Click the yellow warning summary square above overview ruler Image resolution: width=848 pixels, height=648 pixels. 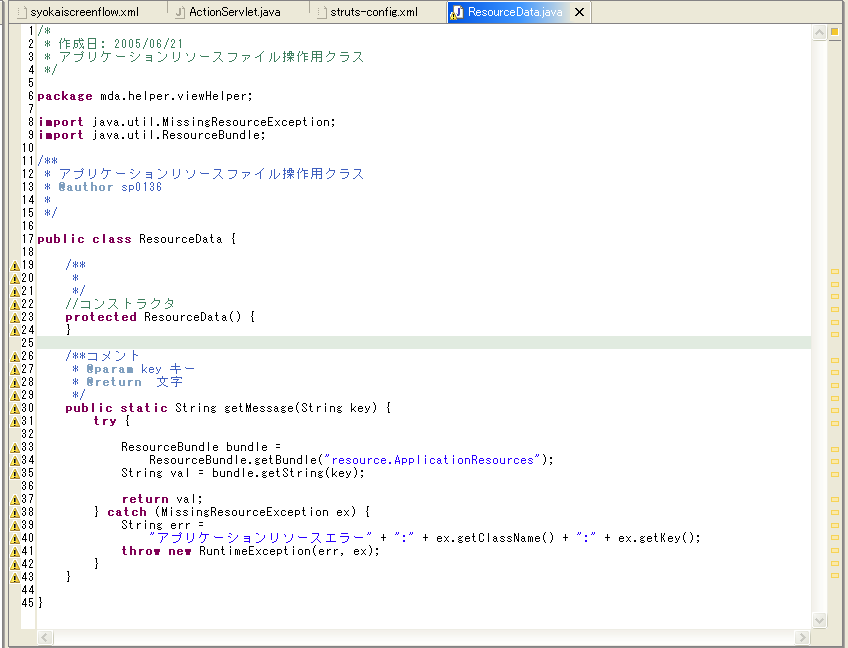(834, 32)
